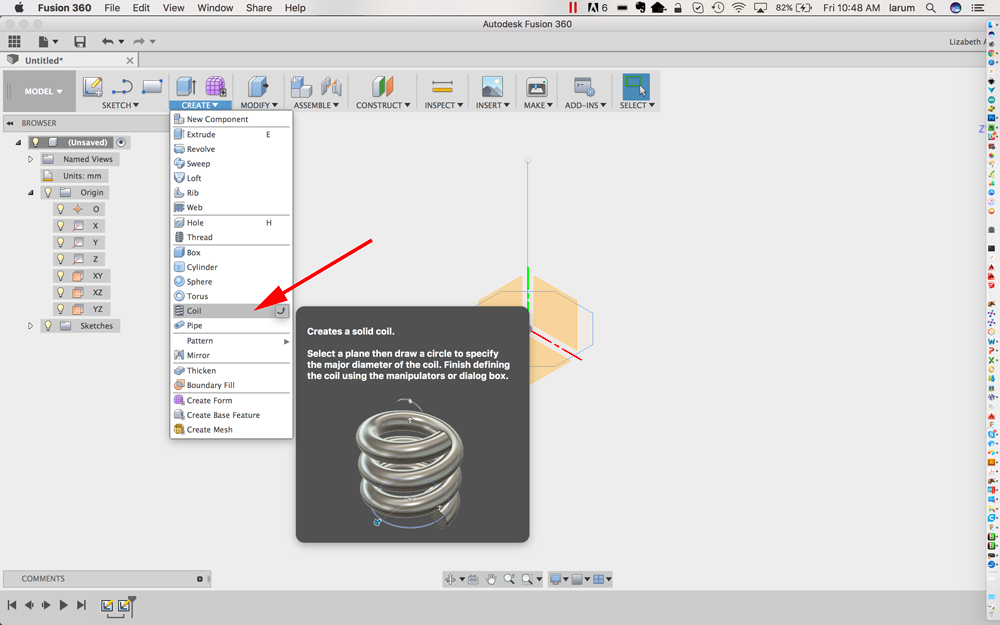Open the CONSTRUCT dropdown menu
The height and width of the screenshot is (625, 1000).
[383, 105]
